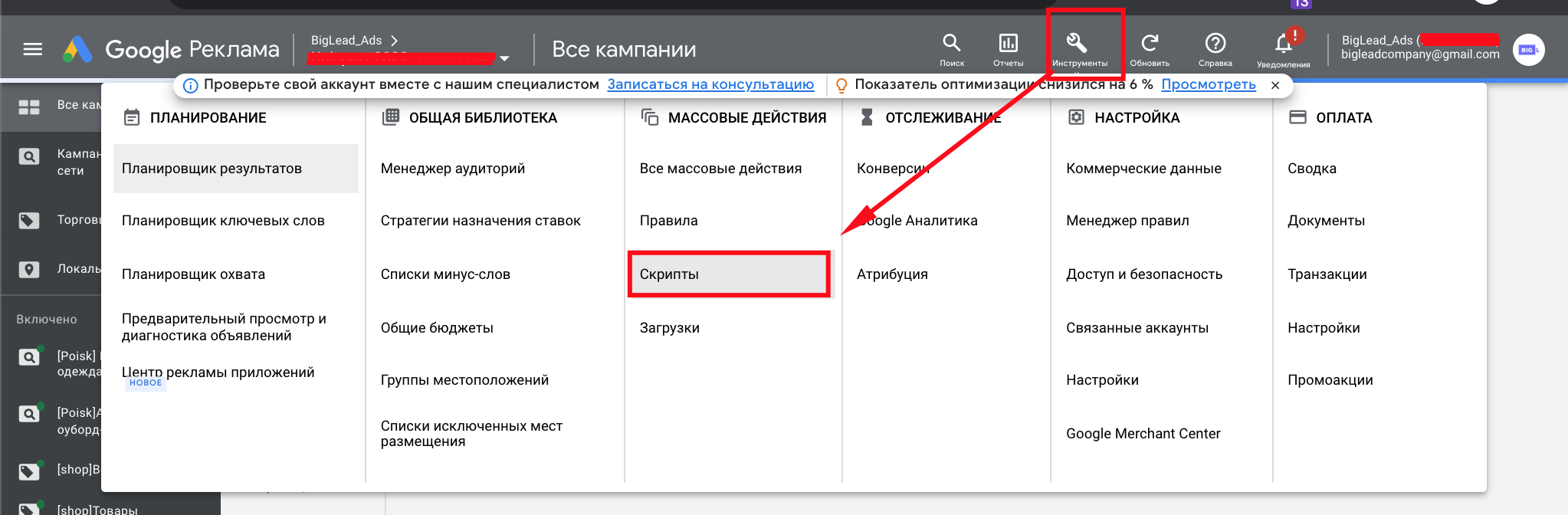Click the Массовые действия copy icon
The width and height of the screenshot is (1568, 515).
tap(650, 117)
